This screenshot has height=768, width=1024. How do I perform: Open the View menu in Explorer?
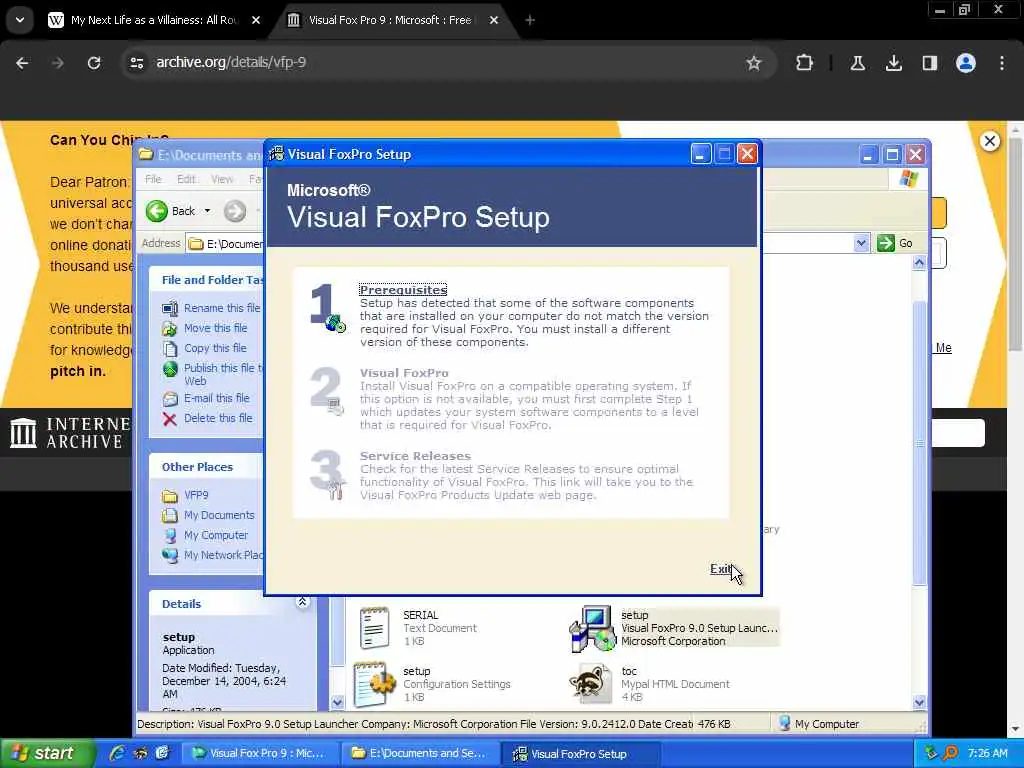point(222,179)
